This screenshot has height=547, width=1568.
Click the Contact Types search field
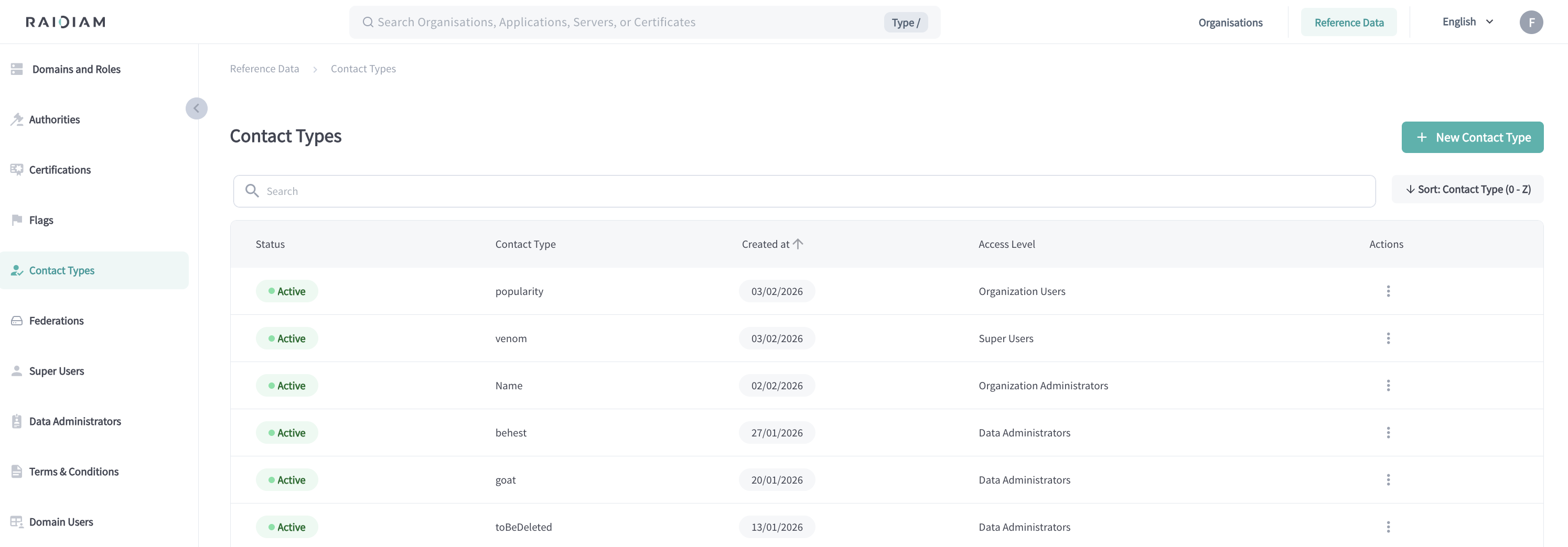tap(803, 191)
